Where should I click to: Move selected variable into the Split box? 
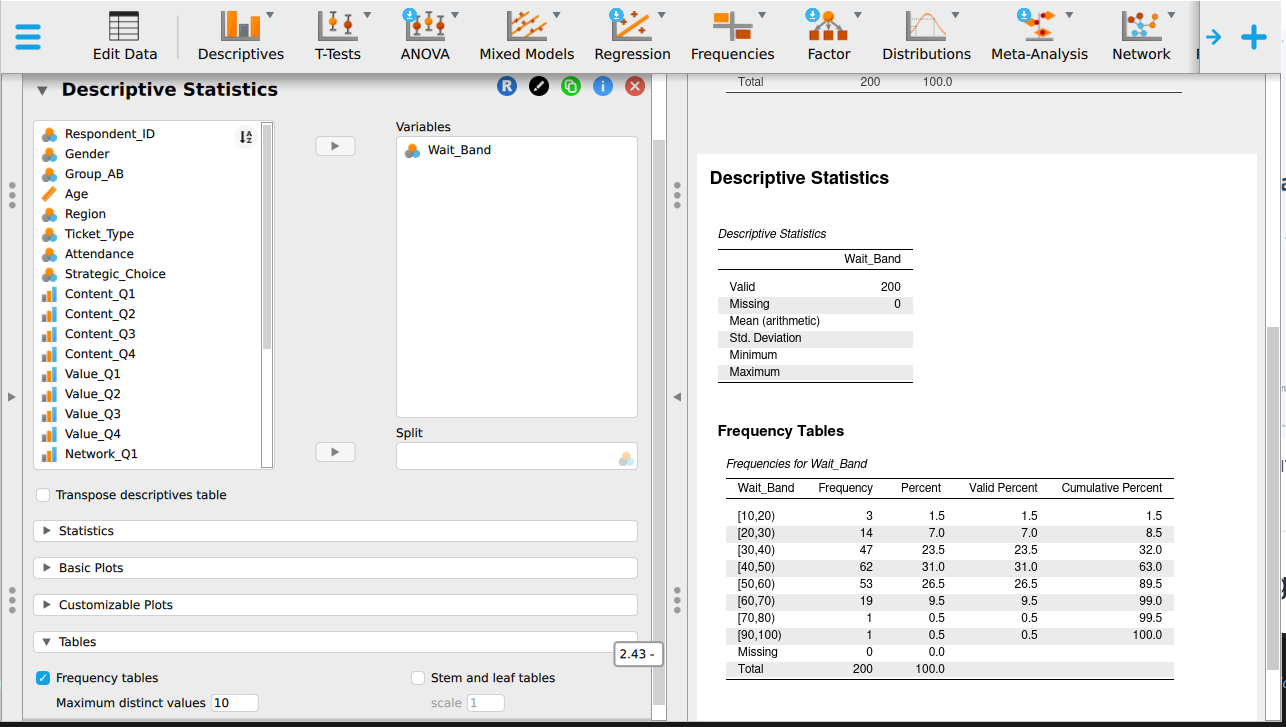point(335,452)
